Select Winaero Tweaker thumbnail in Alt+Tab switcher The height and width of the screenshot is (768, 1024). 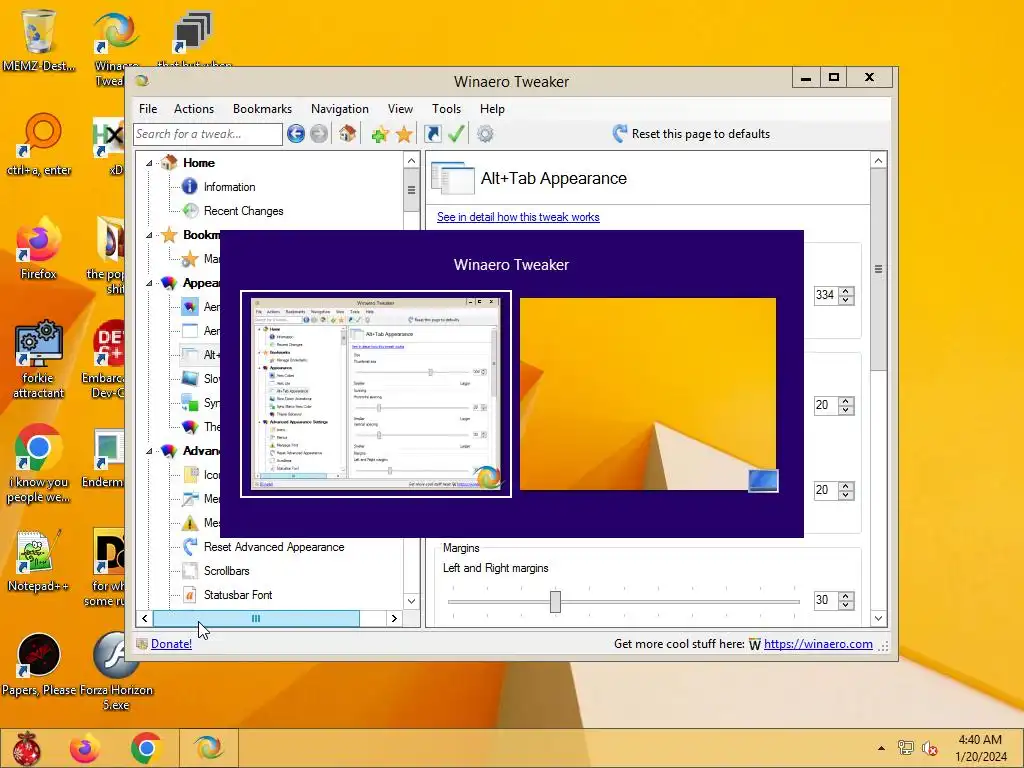tap(376, 394)
